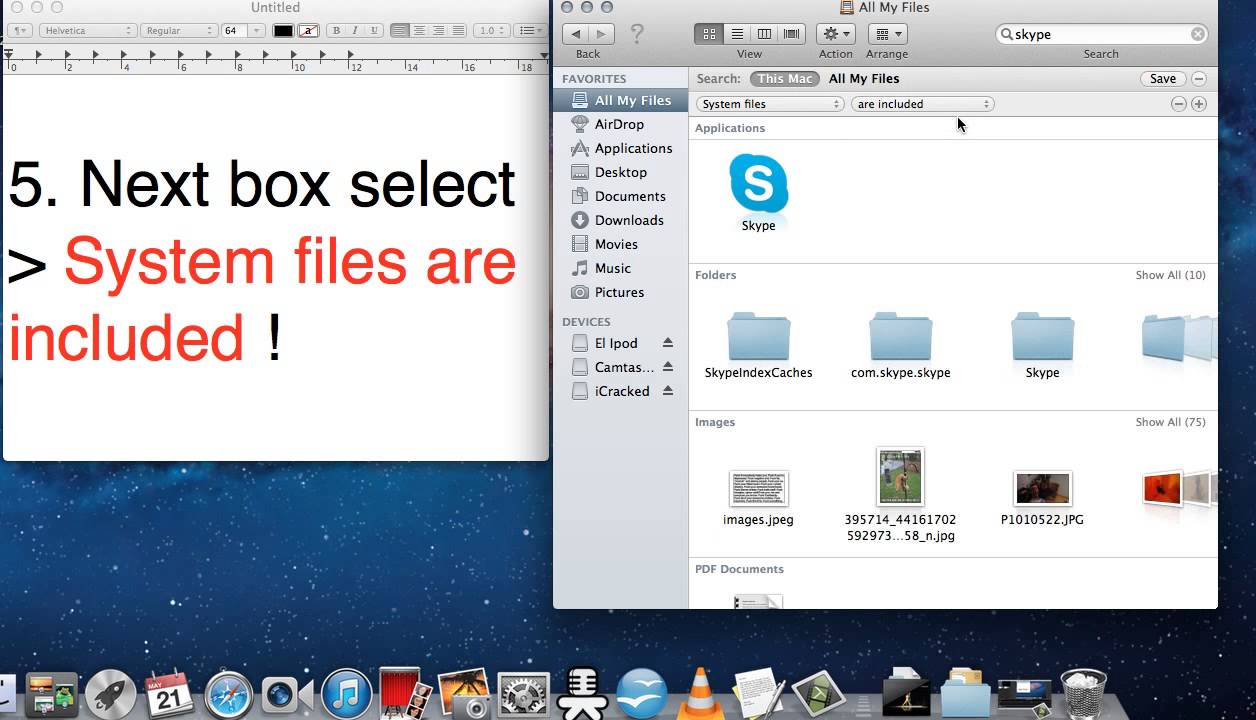This screenshot has width=1256, height=720.
Task: Eject the El Ipod device
Action: tap(668, 343)
